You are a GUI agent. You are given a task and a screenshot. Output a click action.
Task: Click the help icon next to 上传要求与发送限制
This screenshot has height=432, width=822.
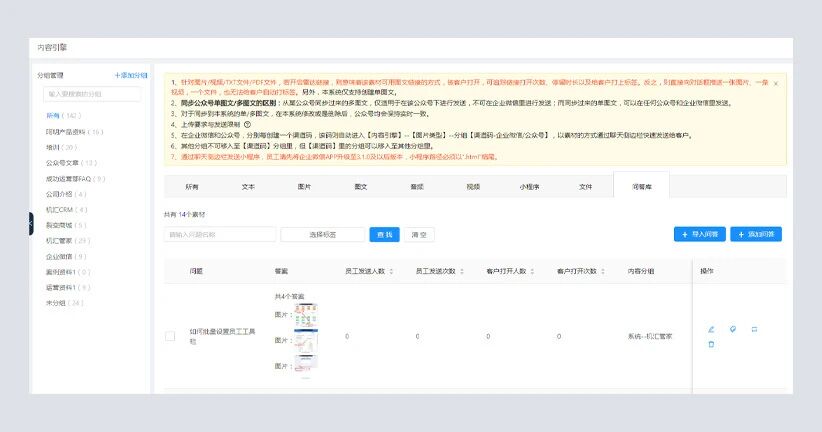[x=247, y=124]
